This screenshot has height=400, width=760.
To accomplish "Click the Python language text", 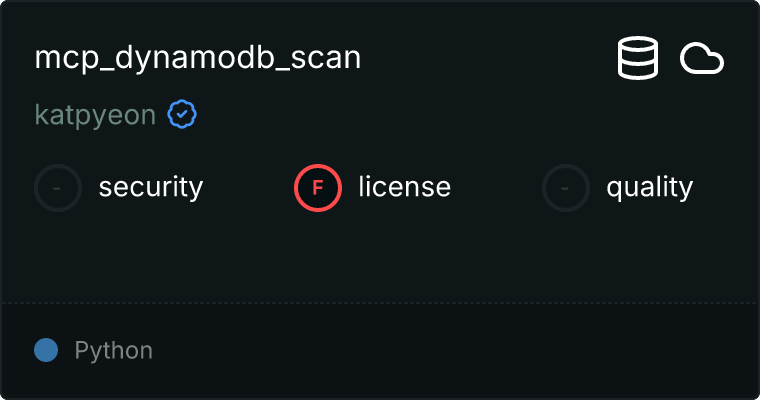I will 113,351.
